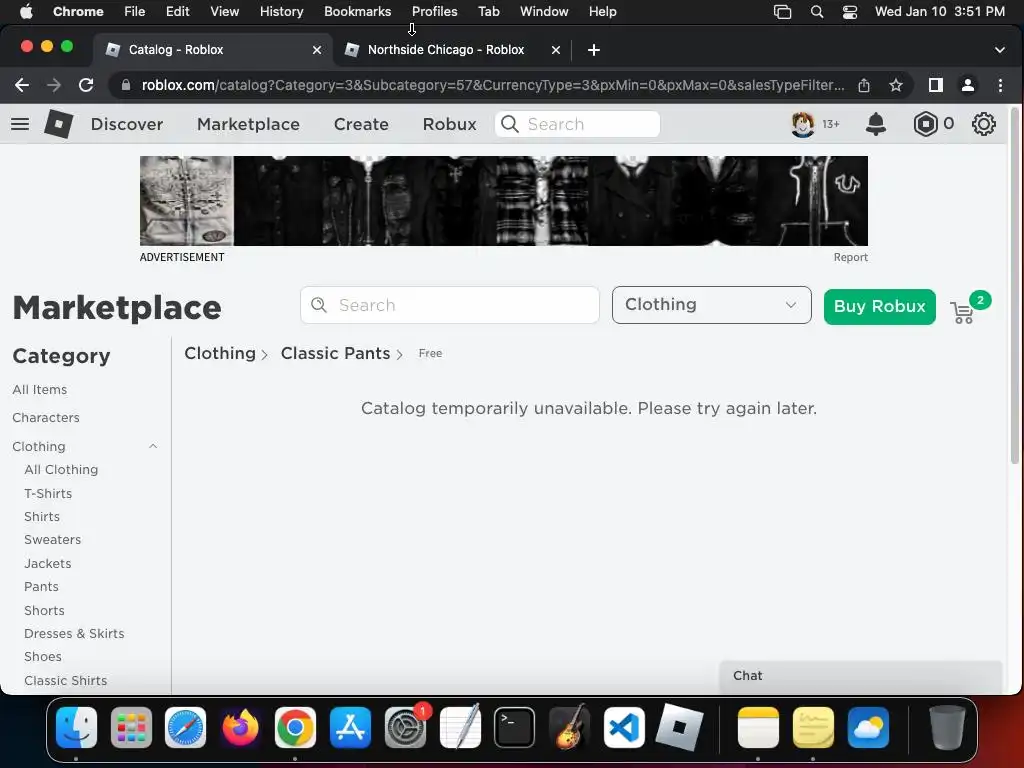
Task: Open Launchpad from the Dock
Action: (131, 728)
